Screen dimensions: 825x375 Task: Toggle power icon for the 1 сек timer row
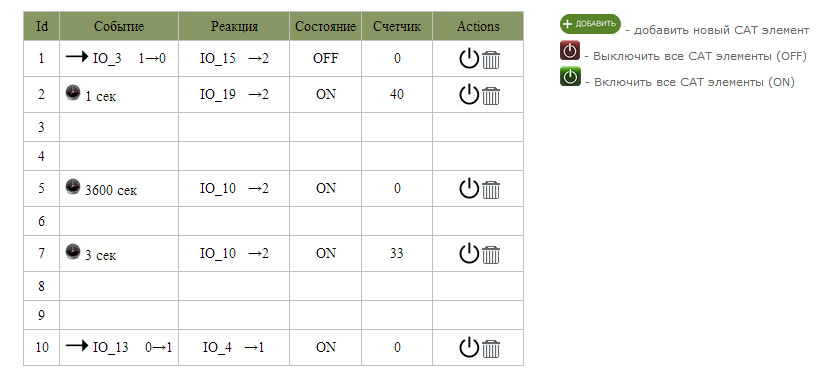pyautogui.click(x=469, y=95)
